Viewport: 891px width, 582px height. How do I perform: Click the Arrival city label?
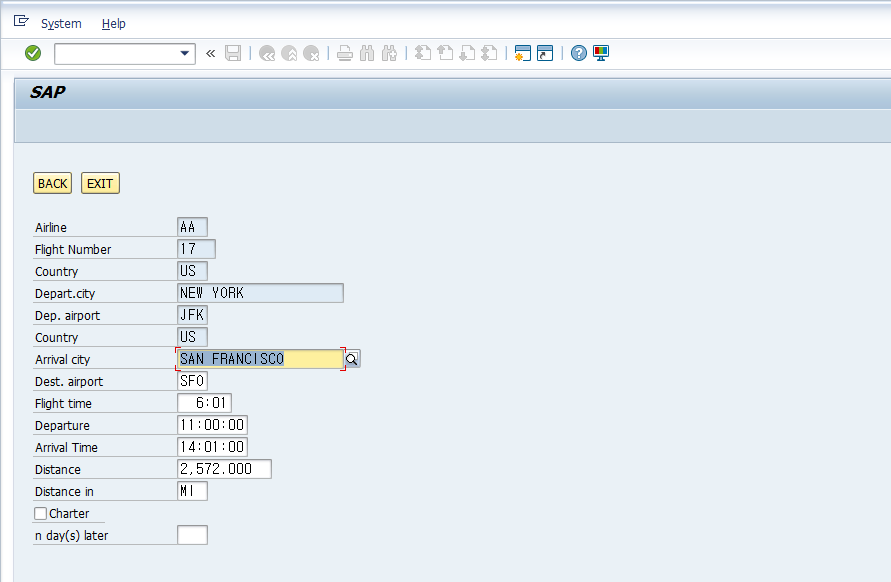(63, 360)
